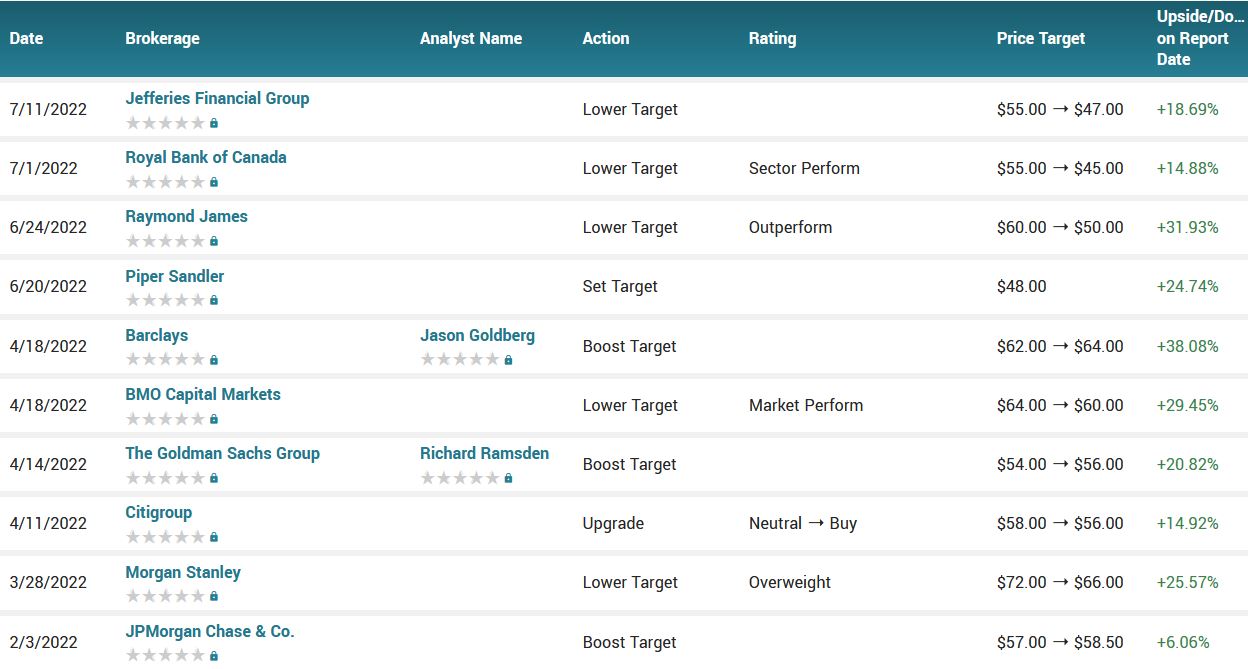
Task: Open analyst Jason Goldberg profile link
Action: click(477, 335)
